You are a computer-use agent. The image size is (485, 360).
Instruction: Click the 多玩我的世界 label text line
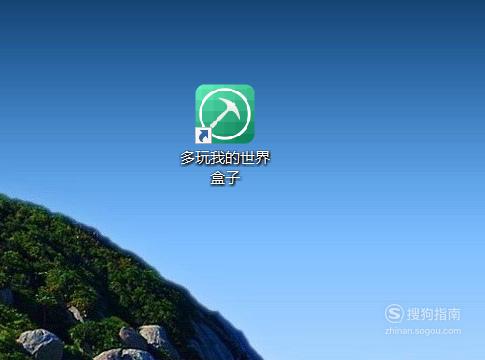(225, 158)
